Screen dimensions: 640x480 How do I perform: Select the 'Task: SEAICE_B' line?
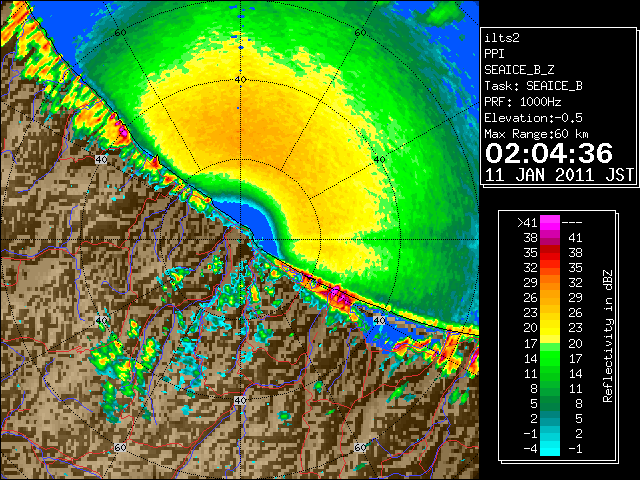533,86
